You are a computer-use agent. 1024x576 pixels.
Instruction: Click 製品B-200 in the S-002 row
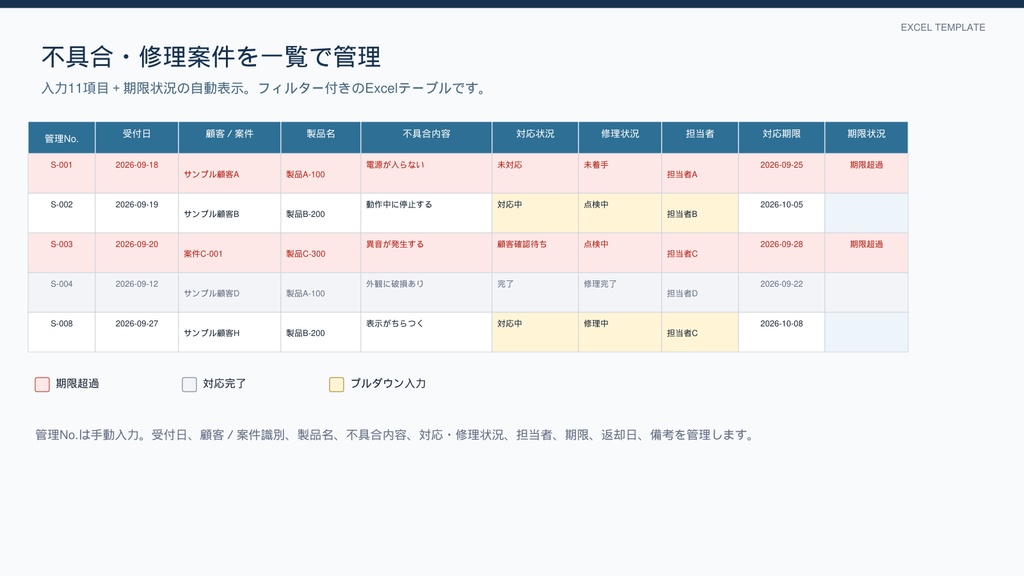321,214
